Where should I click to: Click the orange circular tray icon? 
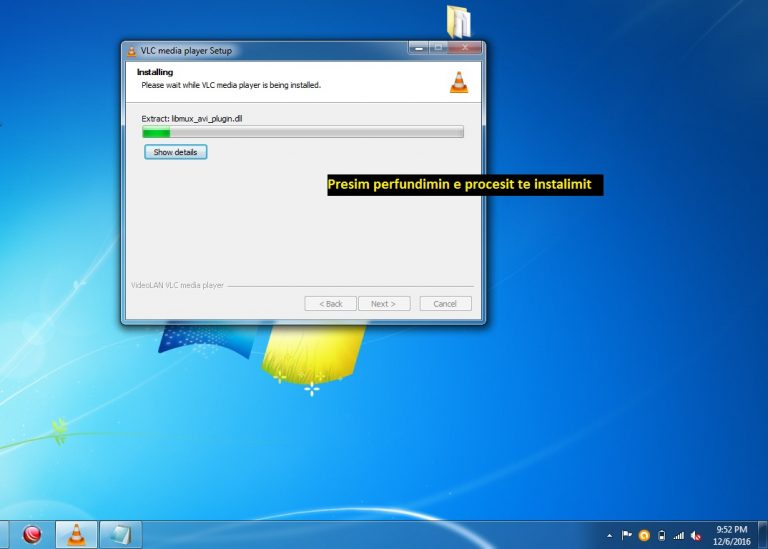(x=644, y=535)
